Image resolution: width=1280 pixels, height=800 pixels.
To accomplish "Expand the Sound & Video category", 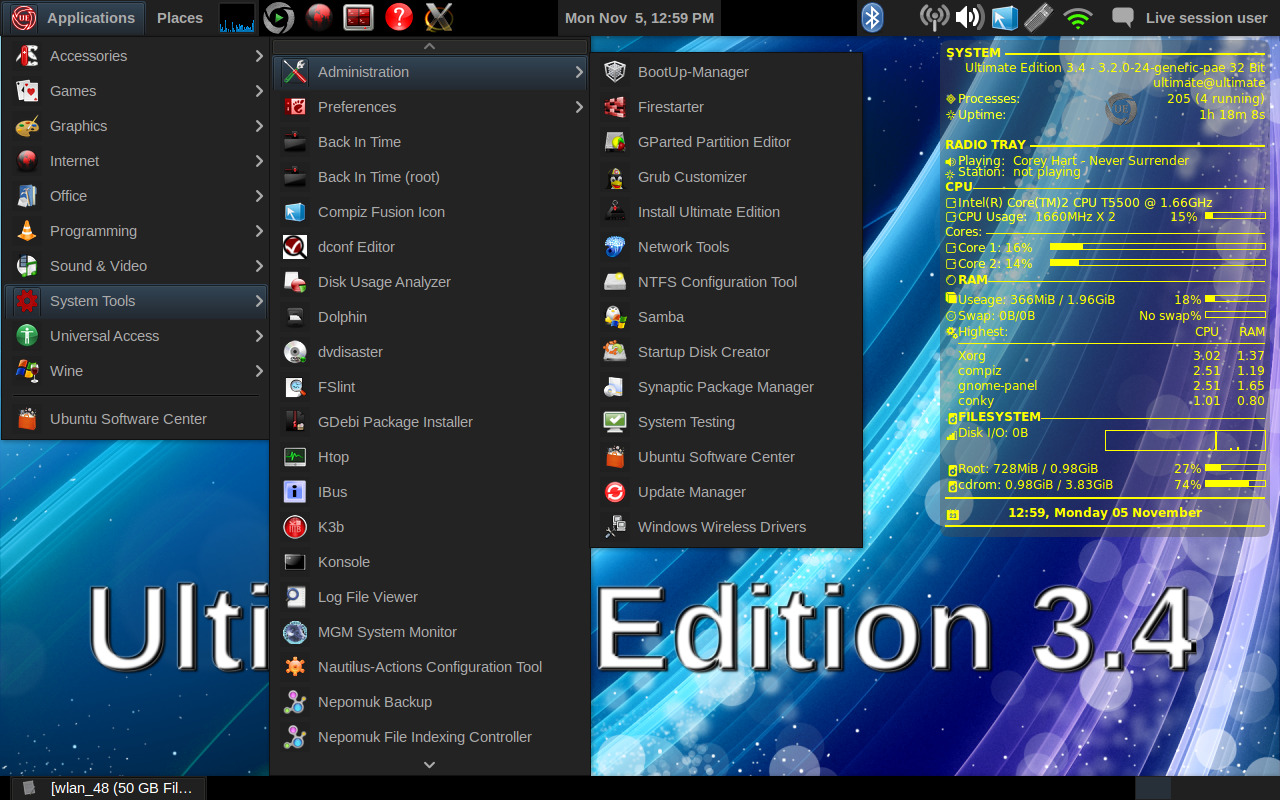I will [136, 266].
